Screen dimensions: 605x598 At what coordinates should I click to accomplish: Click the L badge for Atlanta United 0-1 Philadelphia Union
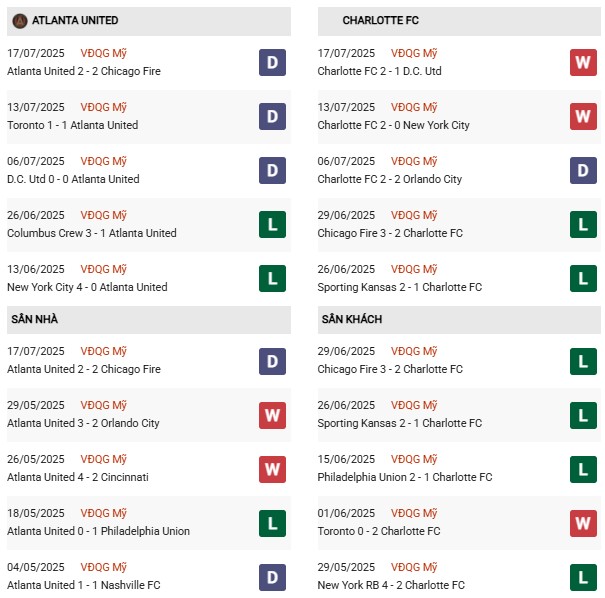272,523
